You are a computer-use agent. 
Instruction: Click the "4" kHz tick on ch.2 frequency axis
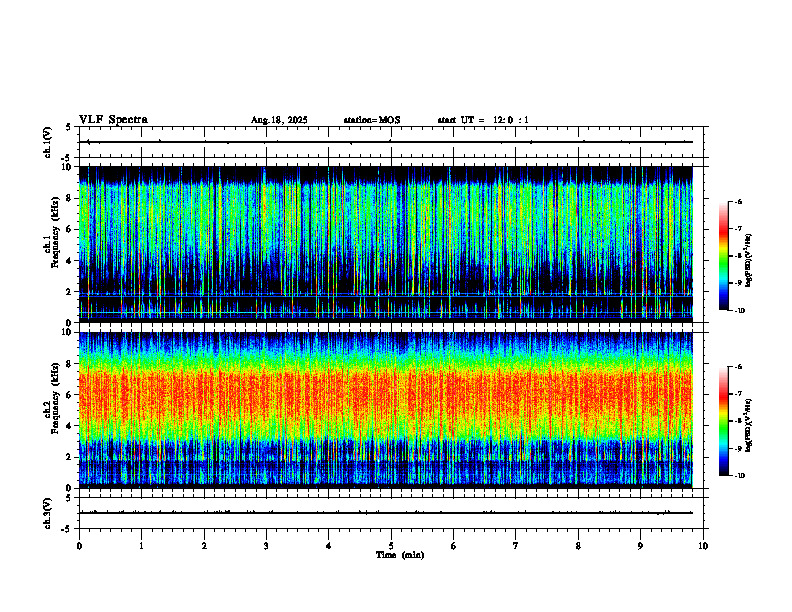click(70, 426)
